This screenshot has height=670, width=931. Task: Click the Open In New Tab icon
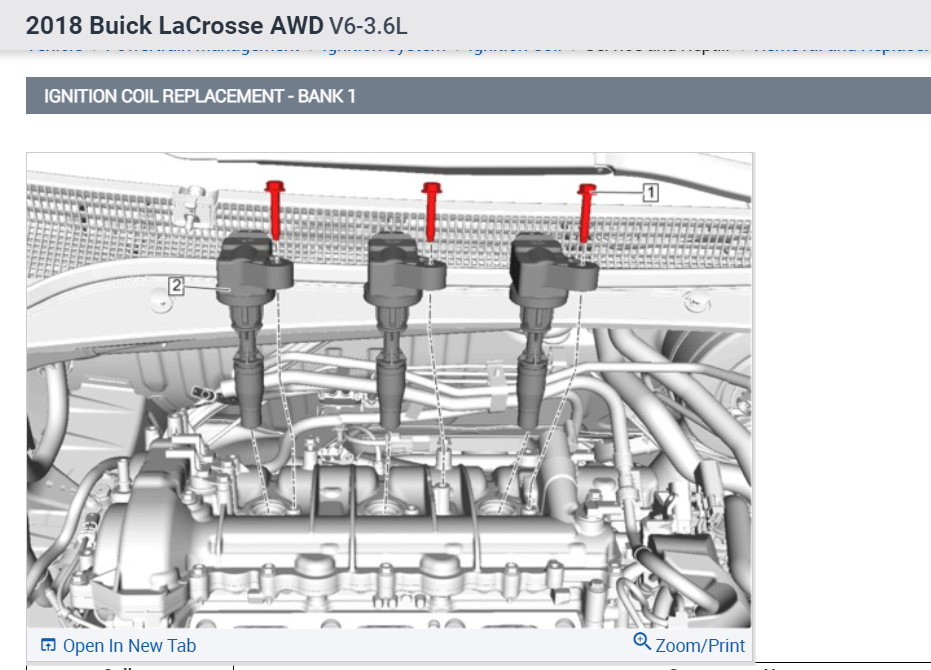[48, 645]
